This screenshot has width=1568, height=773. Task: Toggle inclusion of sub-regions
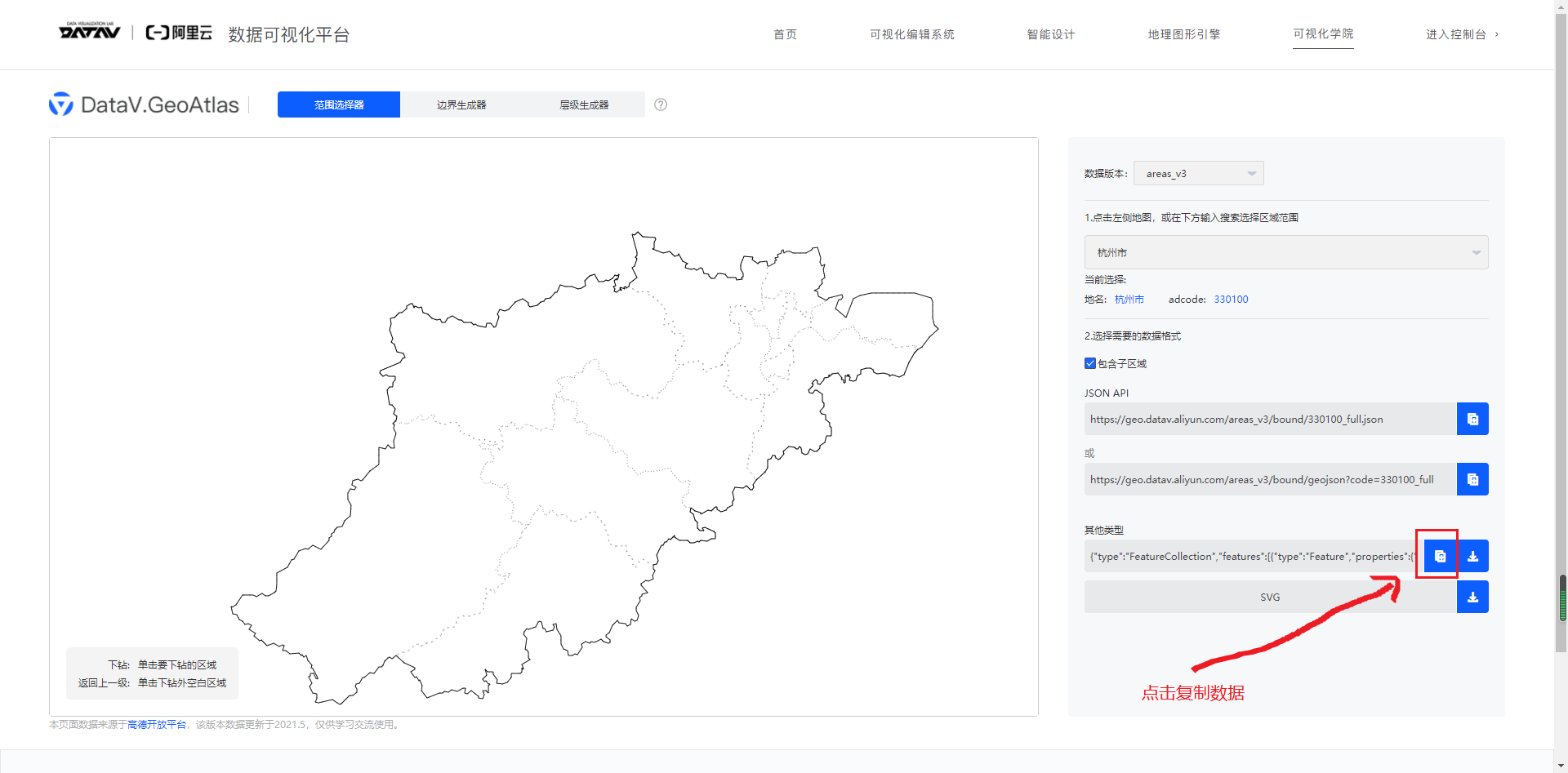(x=1089, y=363)
